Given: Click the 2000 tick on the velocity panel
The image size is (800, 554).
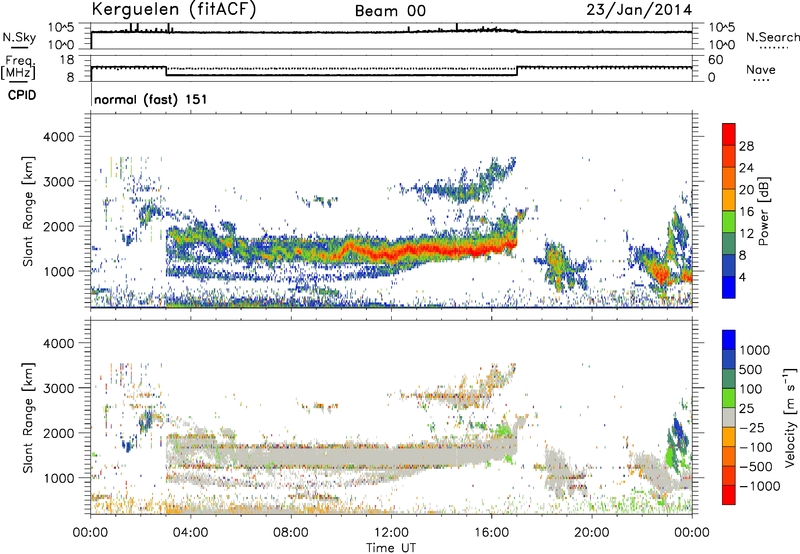Looking at the screenshot, I should [x=58, y=433].
